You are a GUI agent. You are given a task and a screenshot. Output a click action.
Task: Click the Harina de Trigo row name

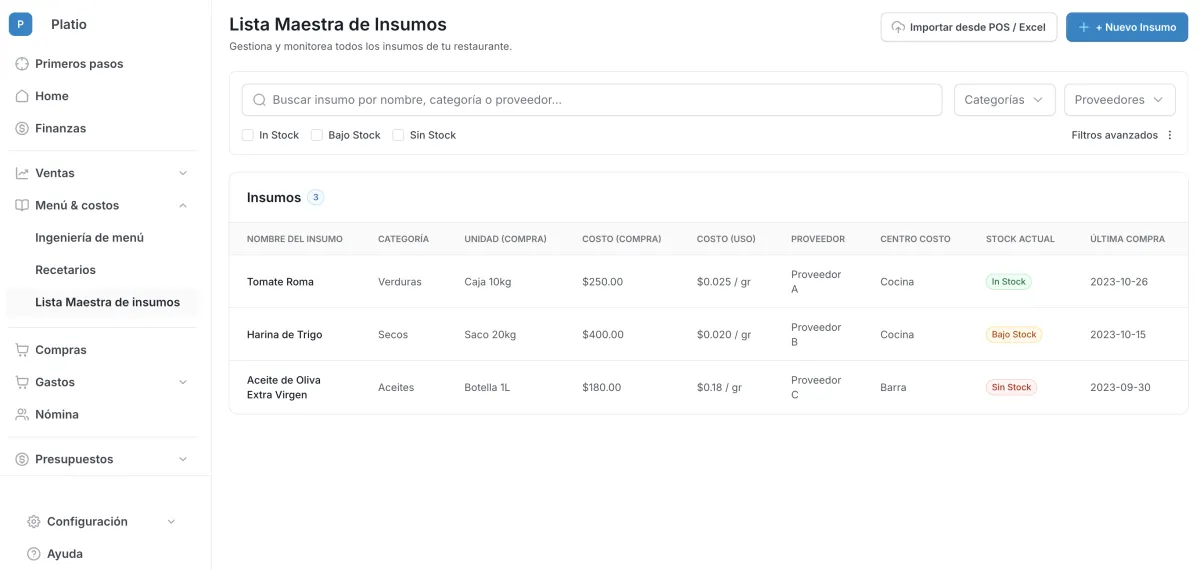(x=285, y=335)
